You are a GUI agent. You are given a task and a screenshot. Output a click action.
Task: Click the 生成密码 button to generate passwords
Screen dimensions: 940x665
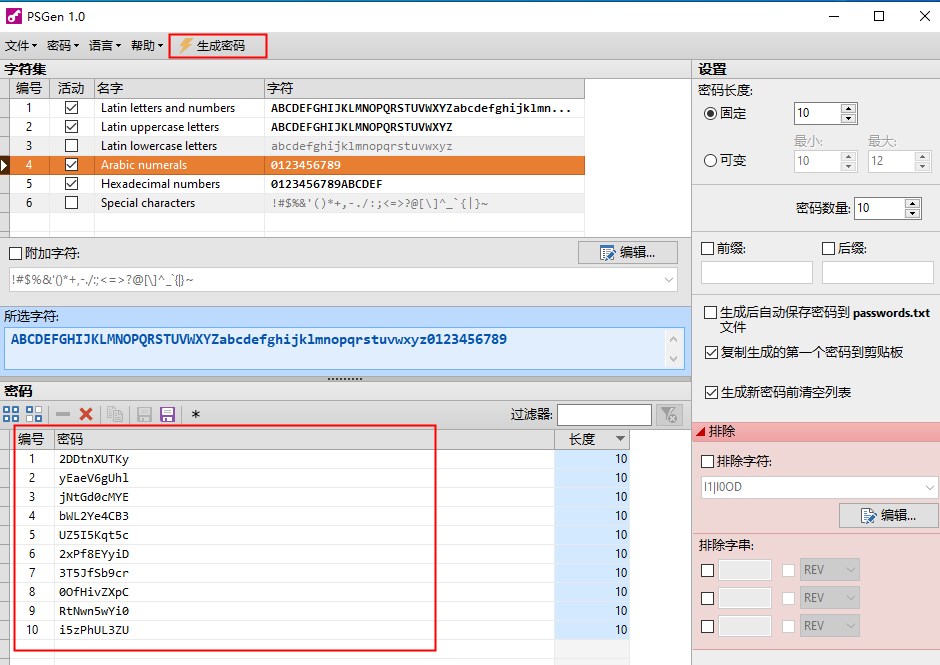216,45
